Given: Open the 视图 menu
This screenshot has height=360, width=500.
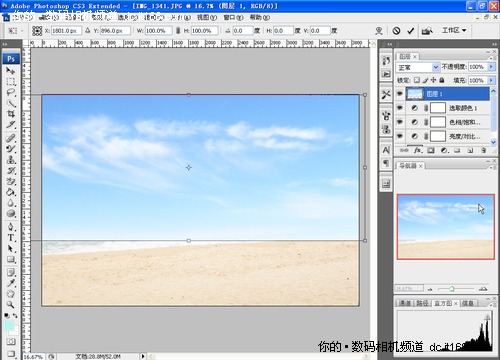Looking at the screenshot, I should (206, 17).
